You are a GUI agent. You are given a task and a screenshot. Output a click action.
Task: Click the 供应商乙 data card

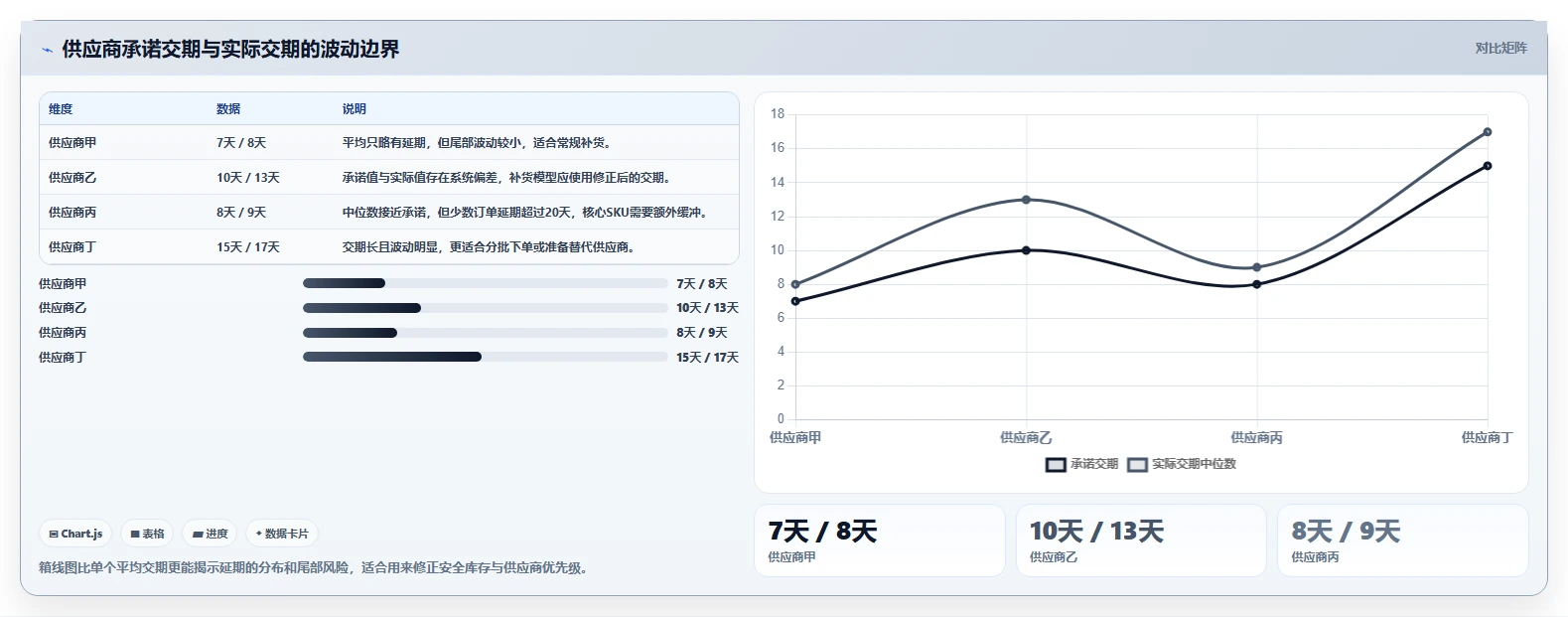coord(1141,540)
